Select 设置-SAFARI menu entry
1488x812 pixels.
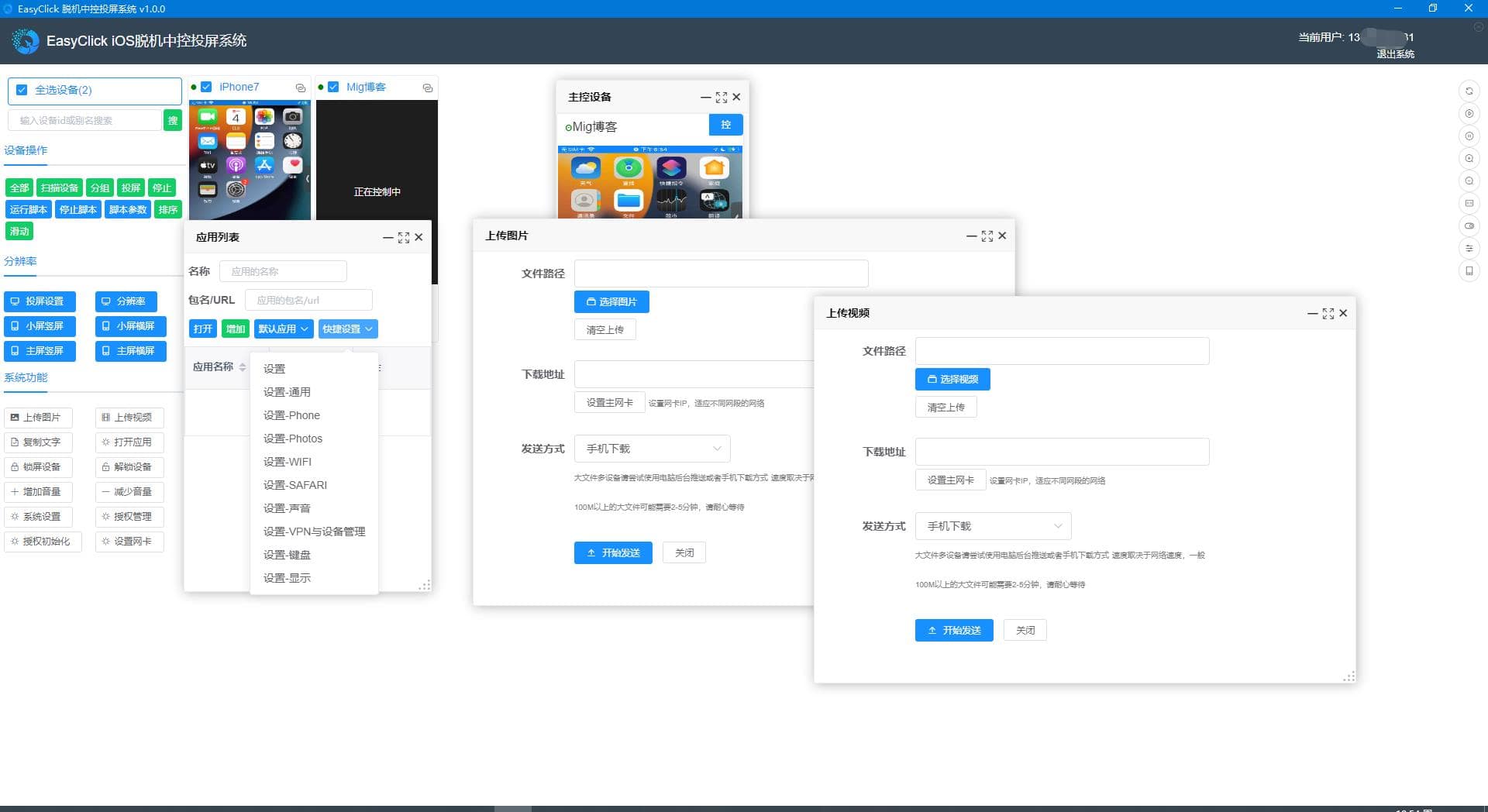(x=315, y=485)
